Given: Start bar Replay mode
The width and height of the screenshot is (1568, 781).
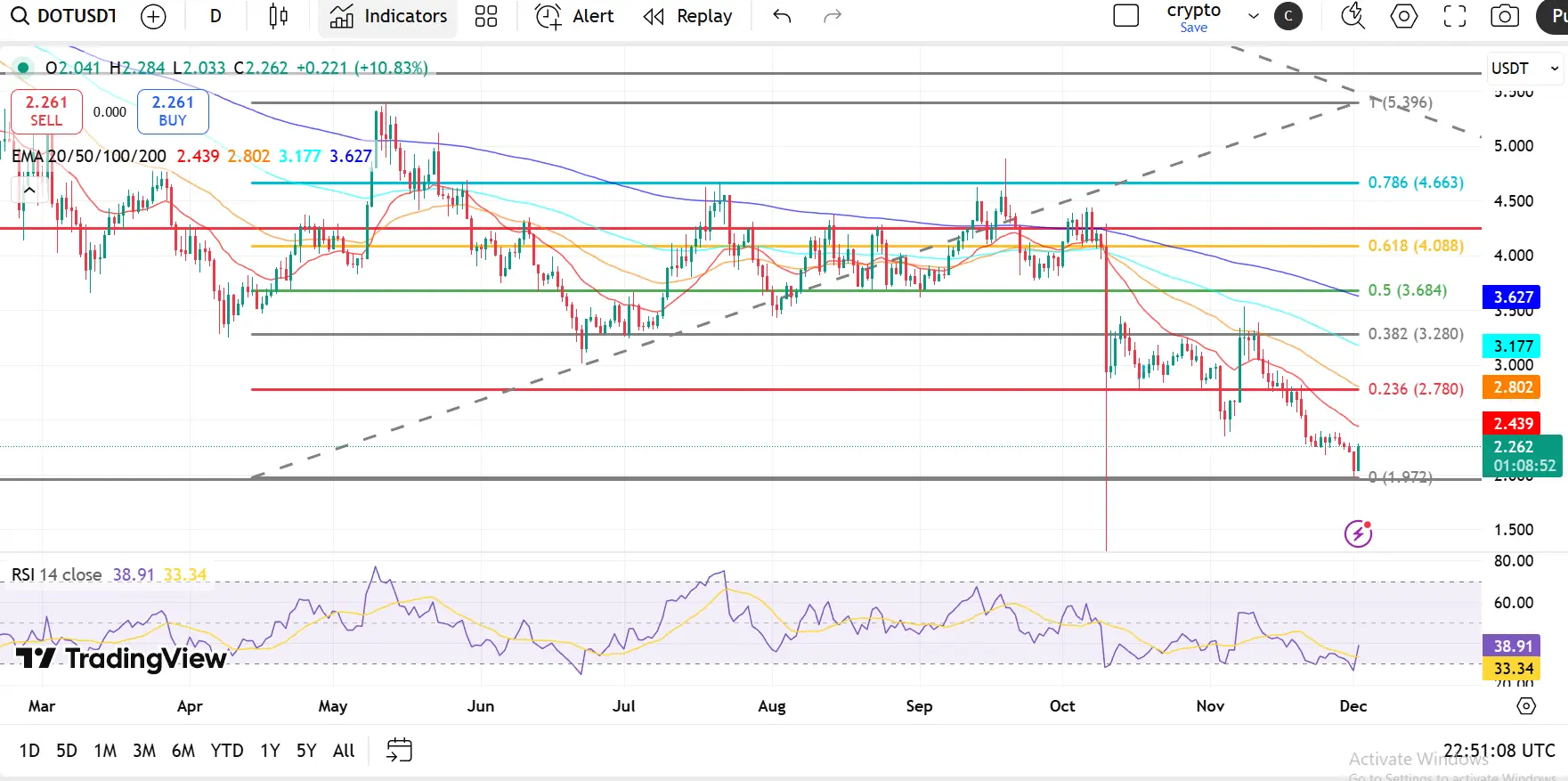Looking at the screenshot, I should 687,16.
